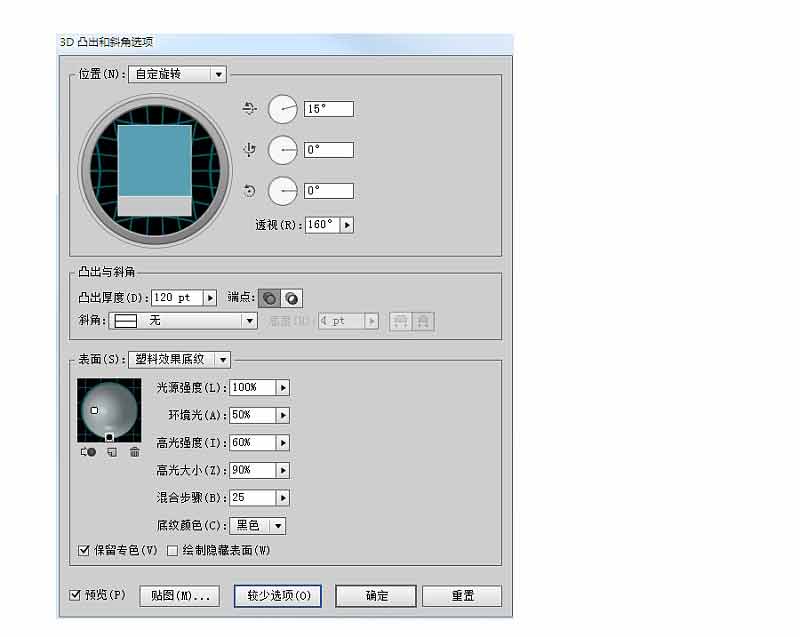Enable draw hidden faces checkbox
Image resolution: width=800 pixels, height=637 pixels.
[172, 551]
